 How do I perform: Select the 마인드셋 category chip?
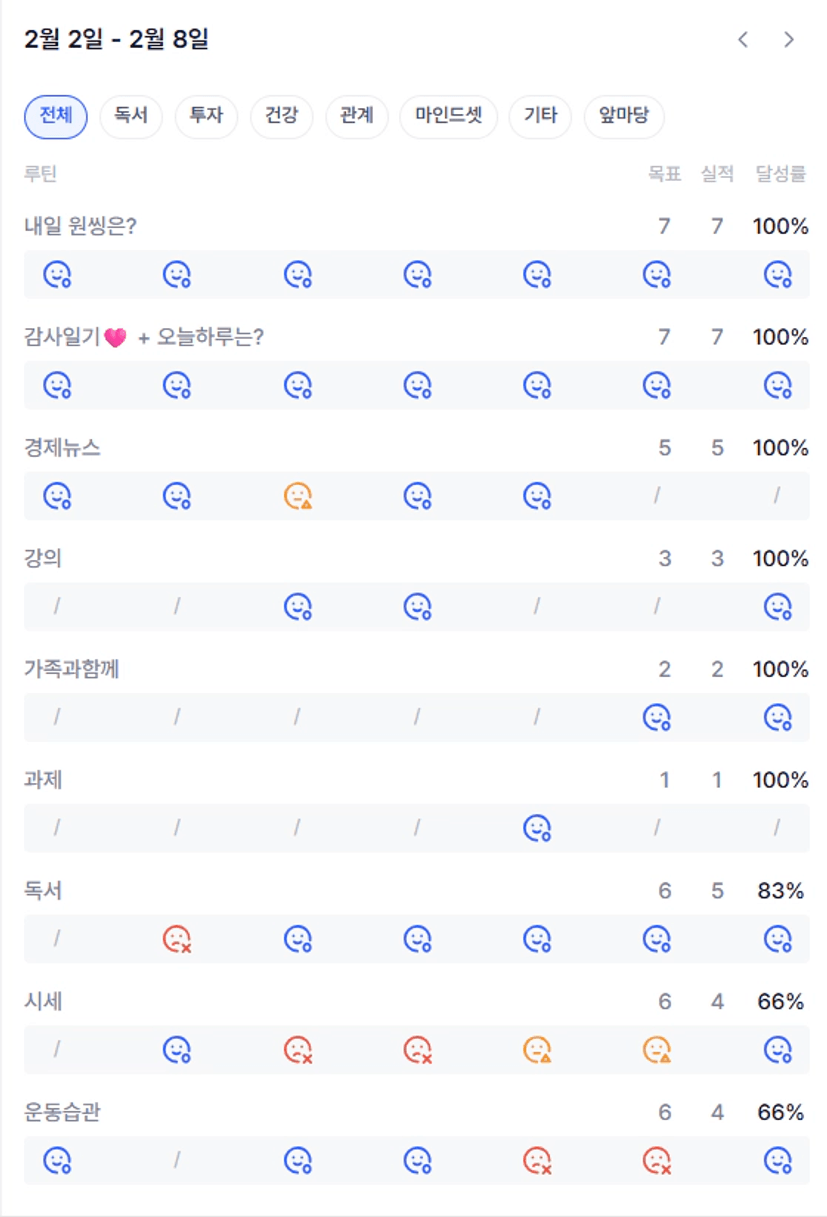coord(448,116)
